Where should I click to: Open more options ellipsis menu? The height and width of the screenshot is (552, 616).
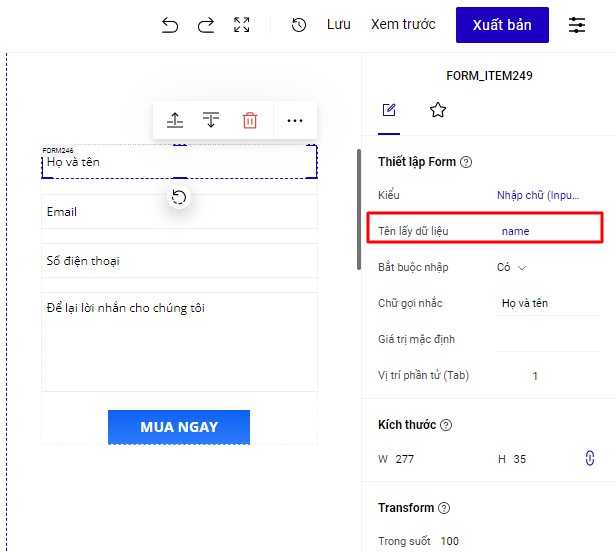pyautogui.click(x=294, y=120)
